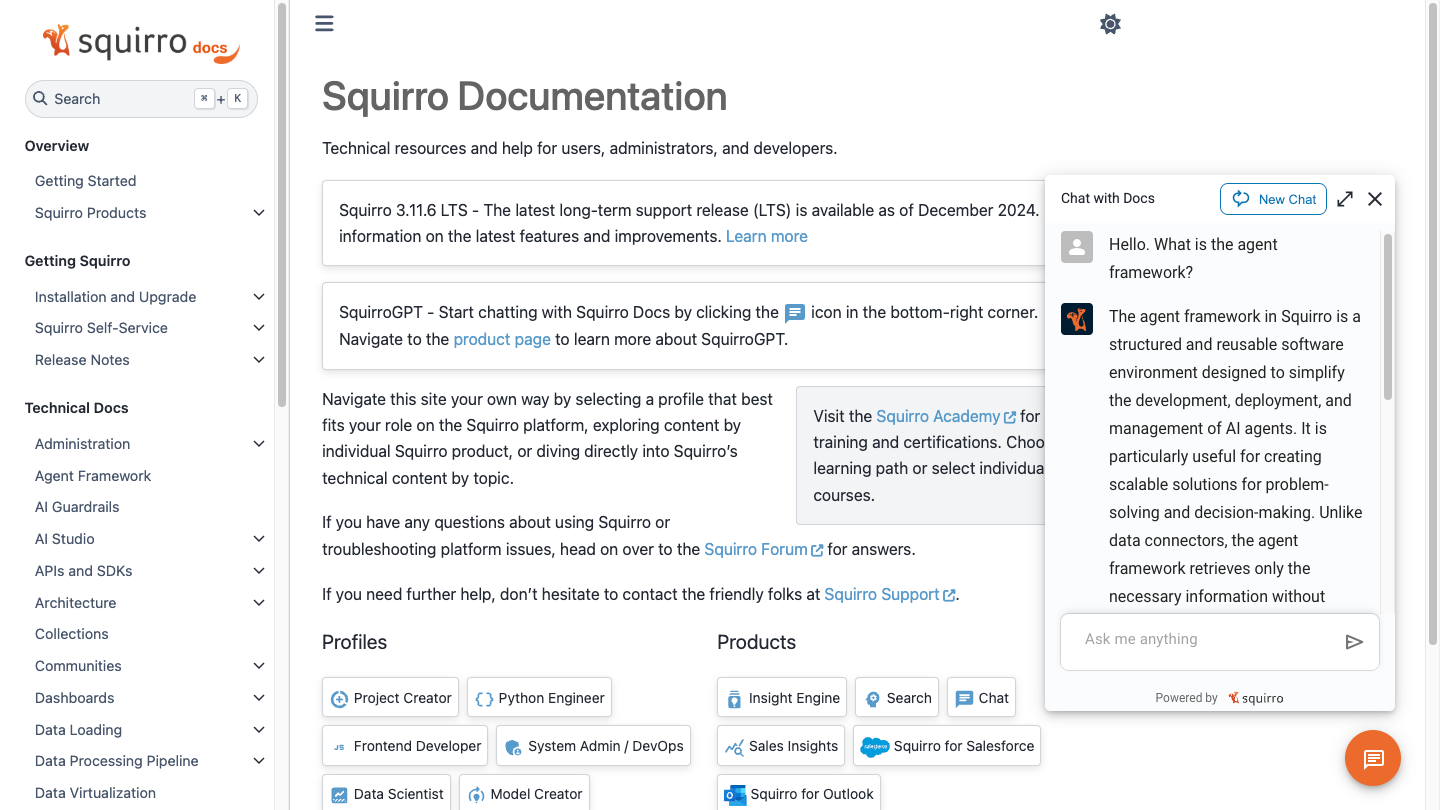The width and height of the screenshot is (1440, 810).
Task: Open AI Guardrails page
Action: [x=77, y=507]
